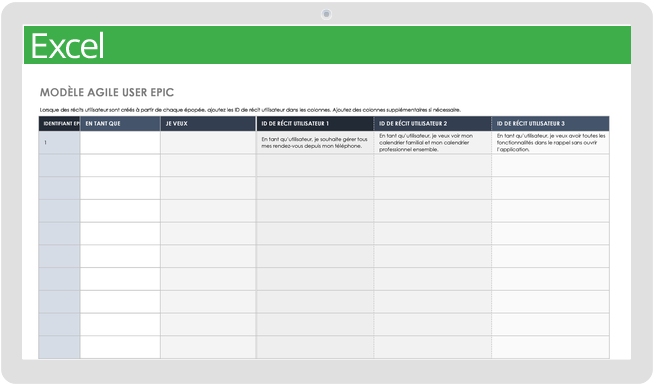
Task: Click the instruction line starting with Lorsque des récits
Action: point(250,110)
